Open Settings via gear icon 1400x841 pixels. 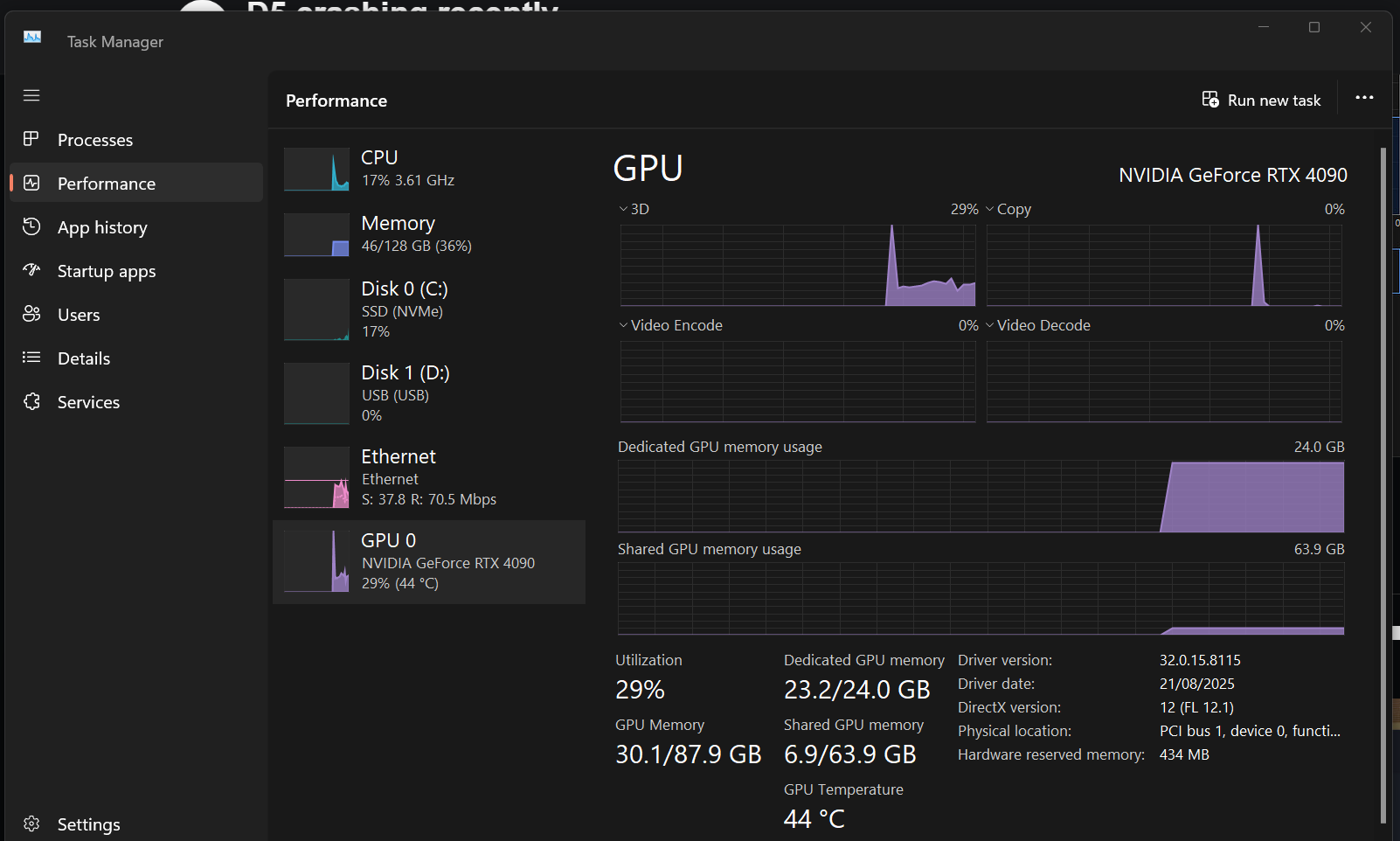[31, 824]
